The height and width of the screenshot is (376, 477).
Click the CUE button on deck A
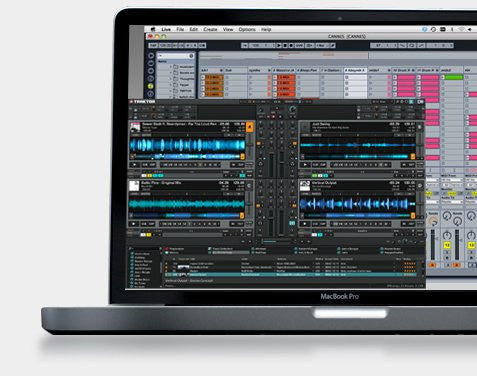145,165
